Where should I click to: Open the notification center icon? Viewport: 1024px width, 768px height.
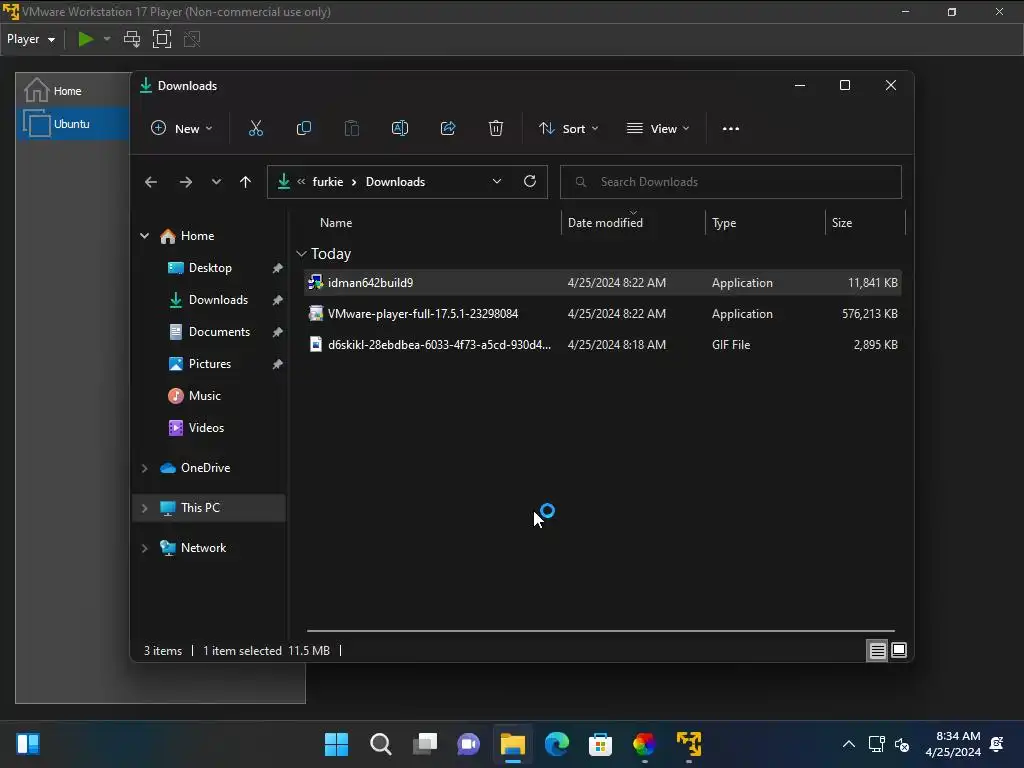[x=997, y=744]
